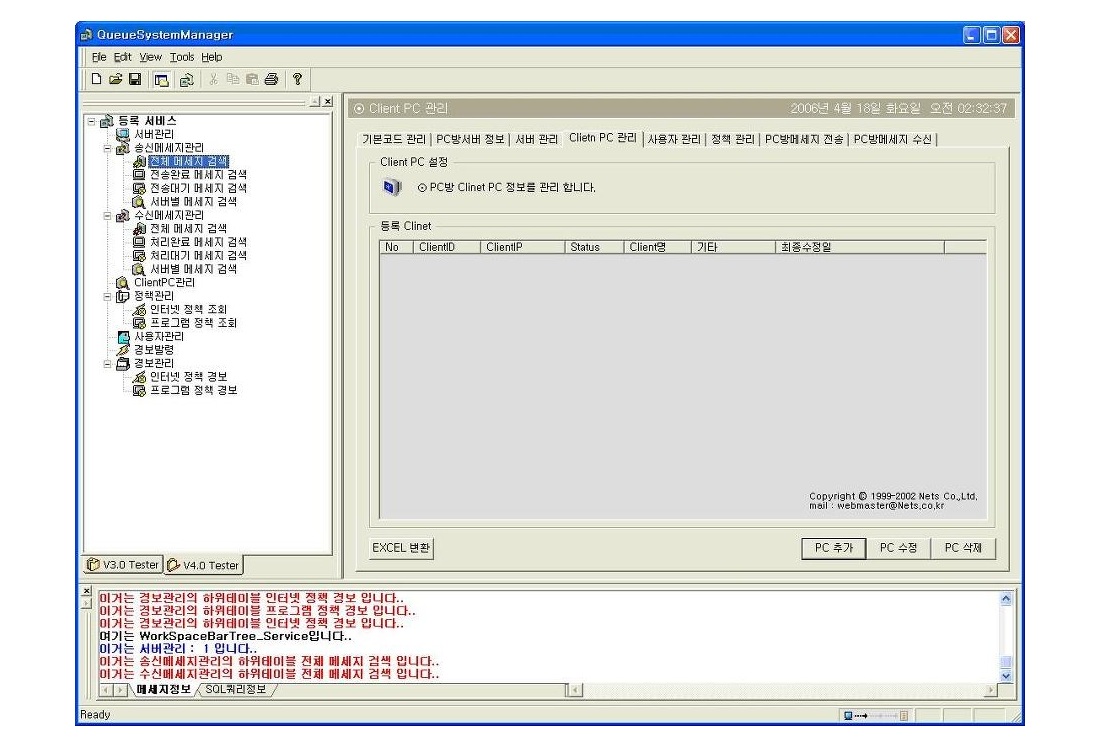
Task: Switch to the 서버 관리 tab
Action: tap(536, 139)
